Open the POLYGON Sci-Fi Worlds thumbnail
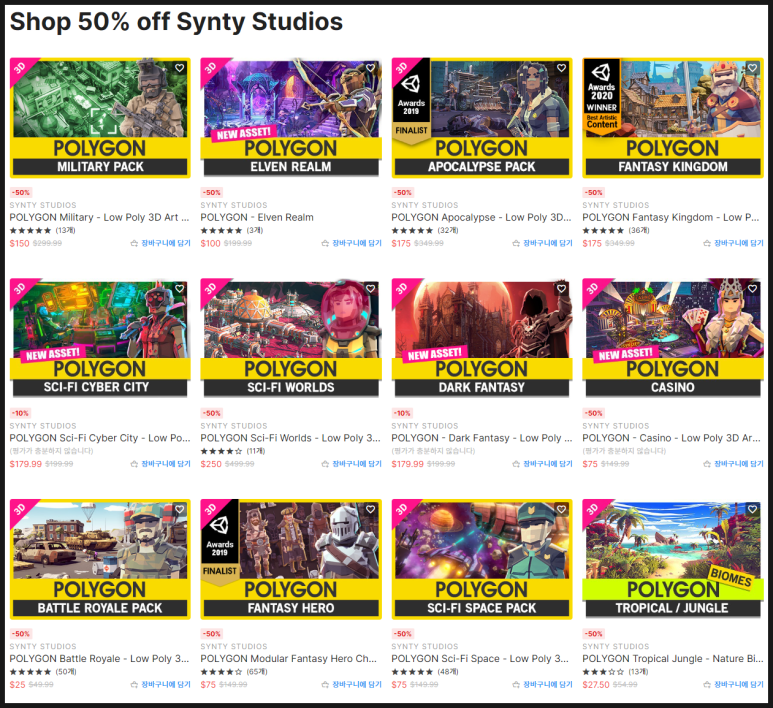 coord(291,339)
